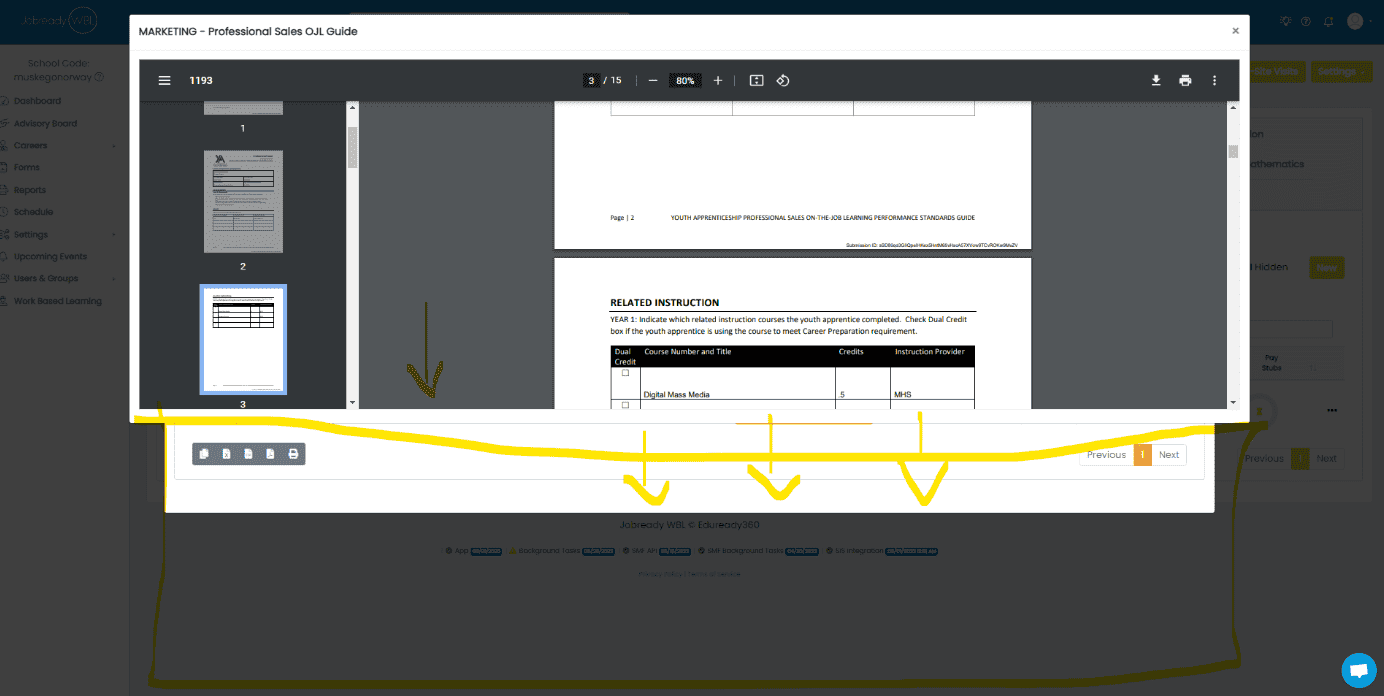Open Work Based Learning in the sidebar
Screen dimensions: 1384x696
pos(57,301)
